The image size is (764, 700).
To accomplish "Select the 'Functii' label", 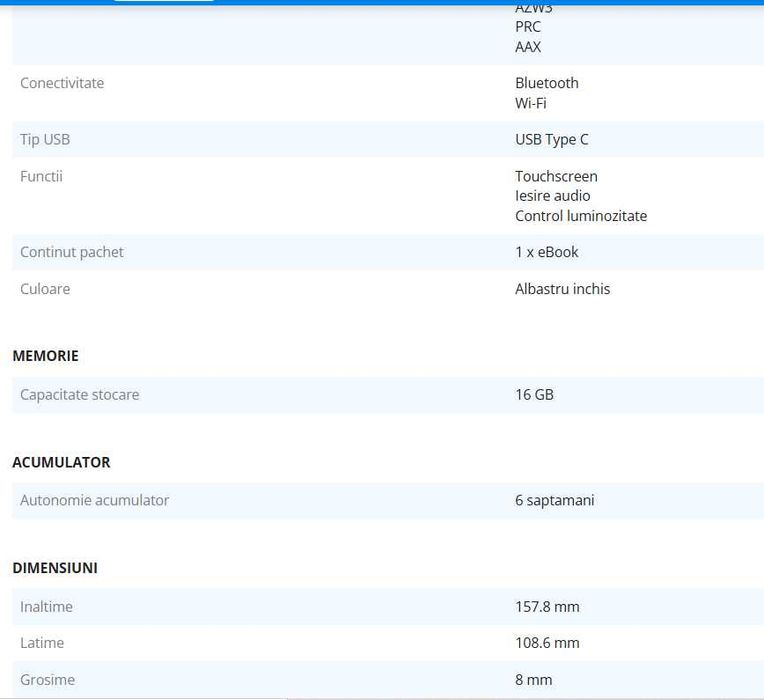I will coord(41,176).
